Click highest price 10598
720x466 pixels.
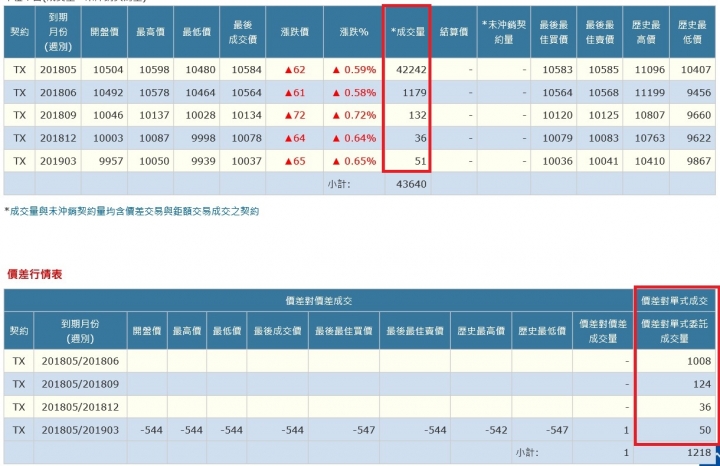point(154,70)
